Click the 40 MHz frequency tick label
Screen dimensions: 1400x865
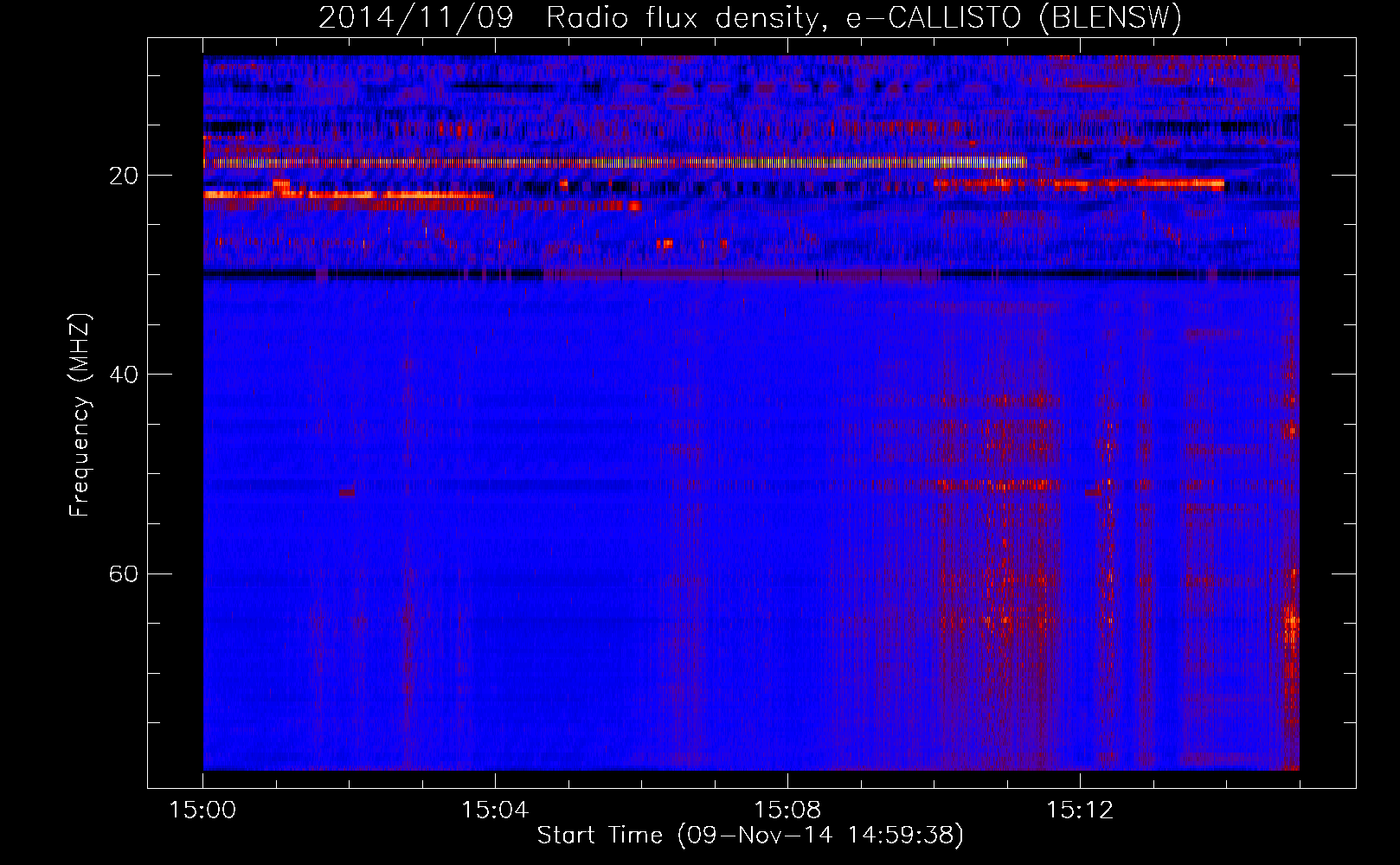pos(124,375)
